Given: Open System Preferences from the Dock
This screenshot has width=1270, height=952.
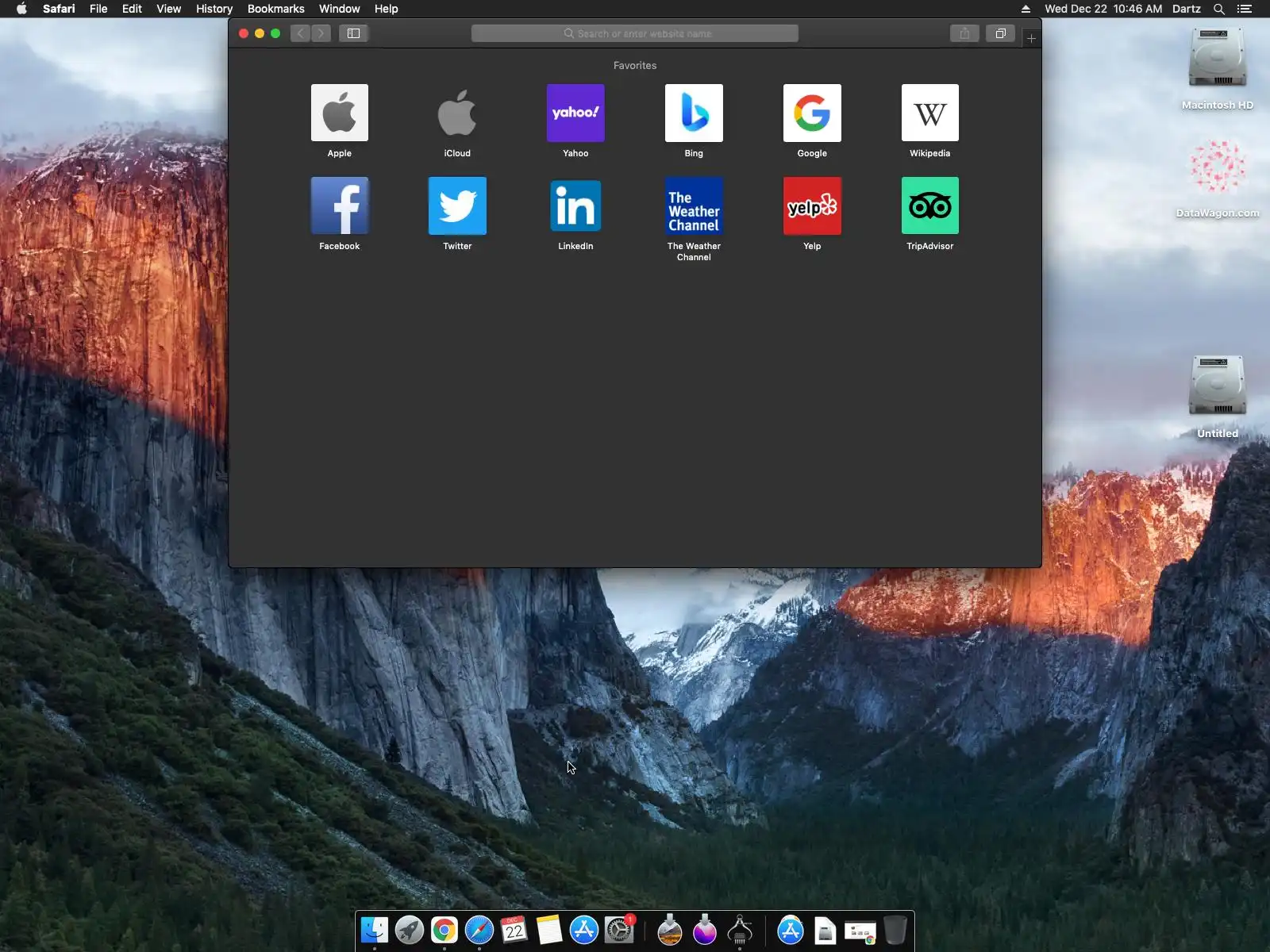Looking at the screenshot, I should click(x=619, y=930).
